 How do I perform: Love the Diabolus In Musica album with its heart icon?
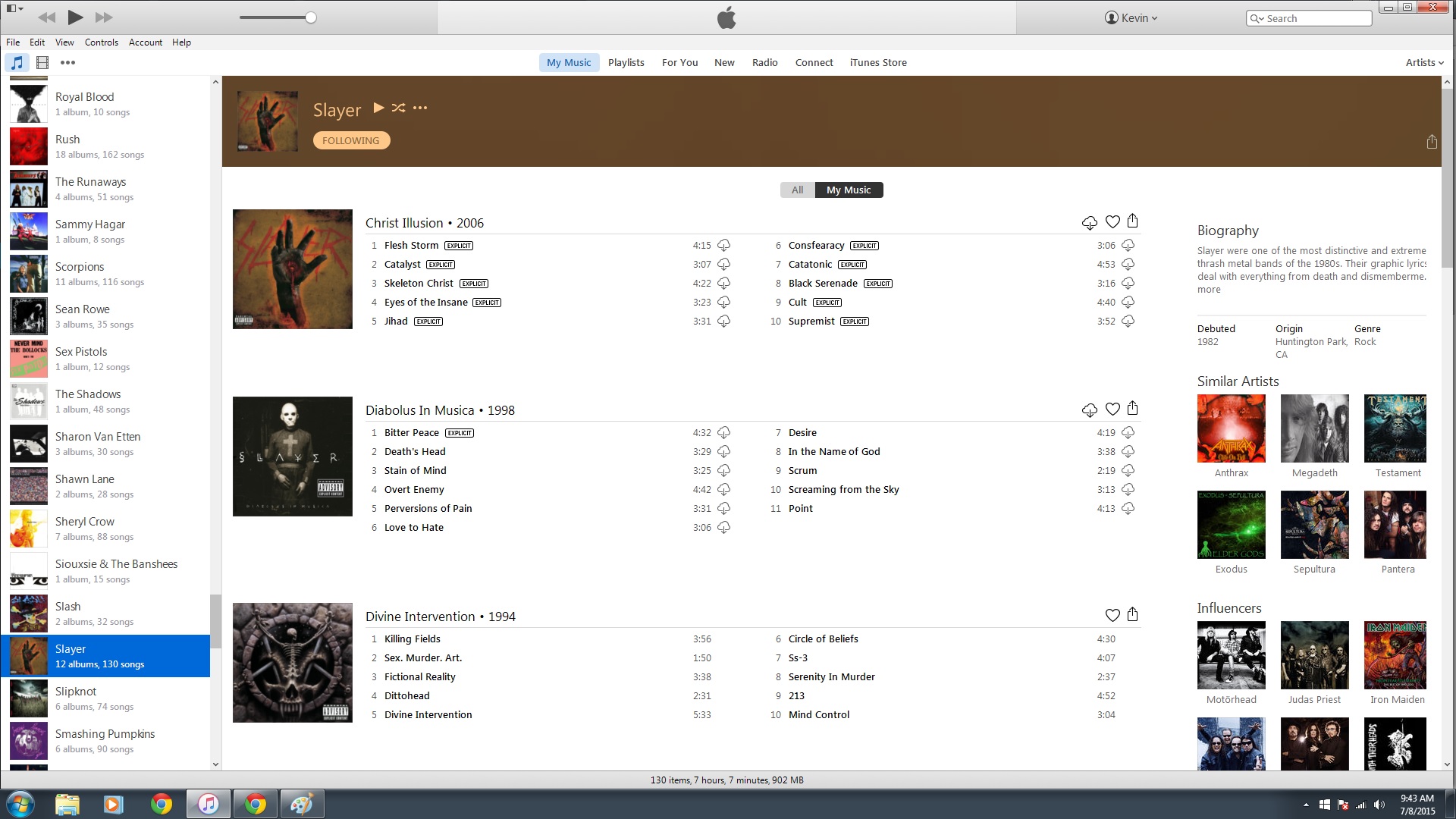pos(1112,409)
